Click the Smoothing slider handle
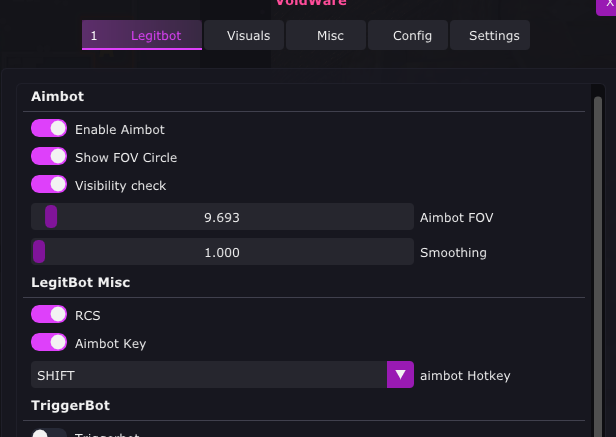616x437 pixels. click(x=39, y=253)
